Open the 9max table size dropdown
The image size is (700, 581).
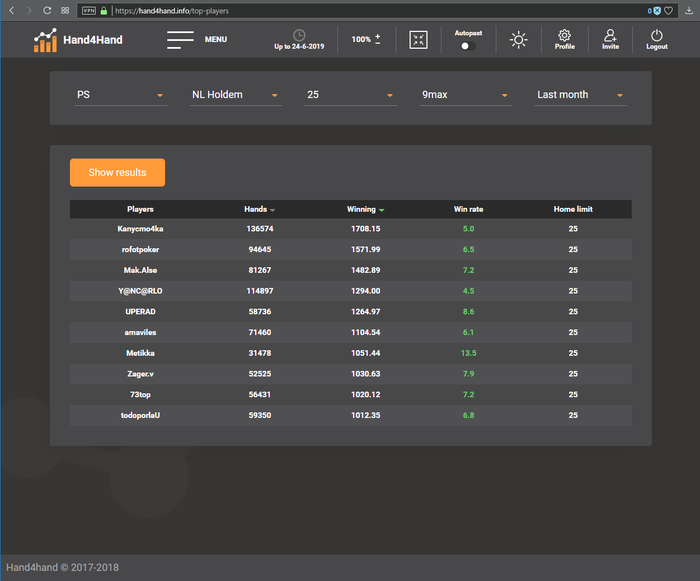[x=466, y=95]
